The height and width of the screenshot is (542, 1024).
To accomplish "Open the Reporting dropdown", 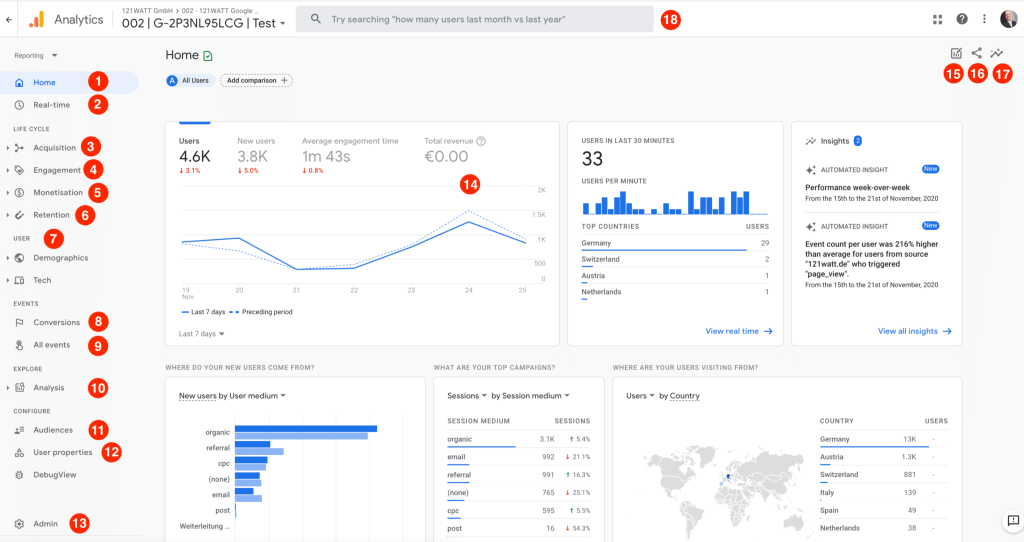I will click(36, 56).
